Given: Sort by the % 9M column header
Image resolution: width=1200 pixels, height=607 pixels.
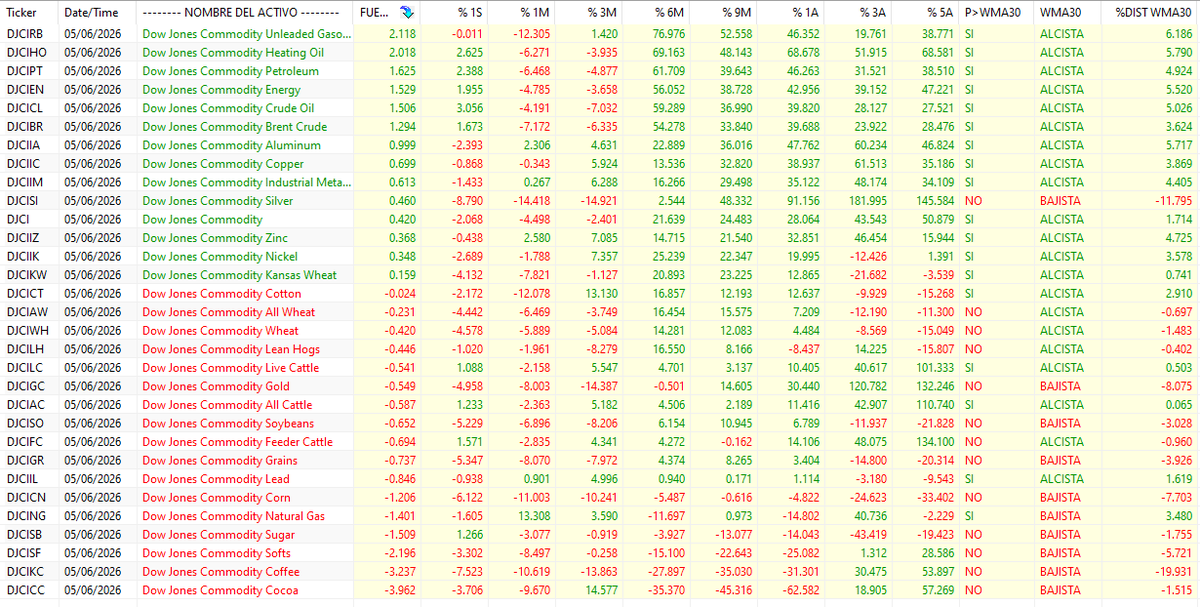Looking at the screenshot, I should [x=738, y=13].
